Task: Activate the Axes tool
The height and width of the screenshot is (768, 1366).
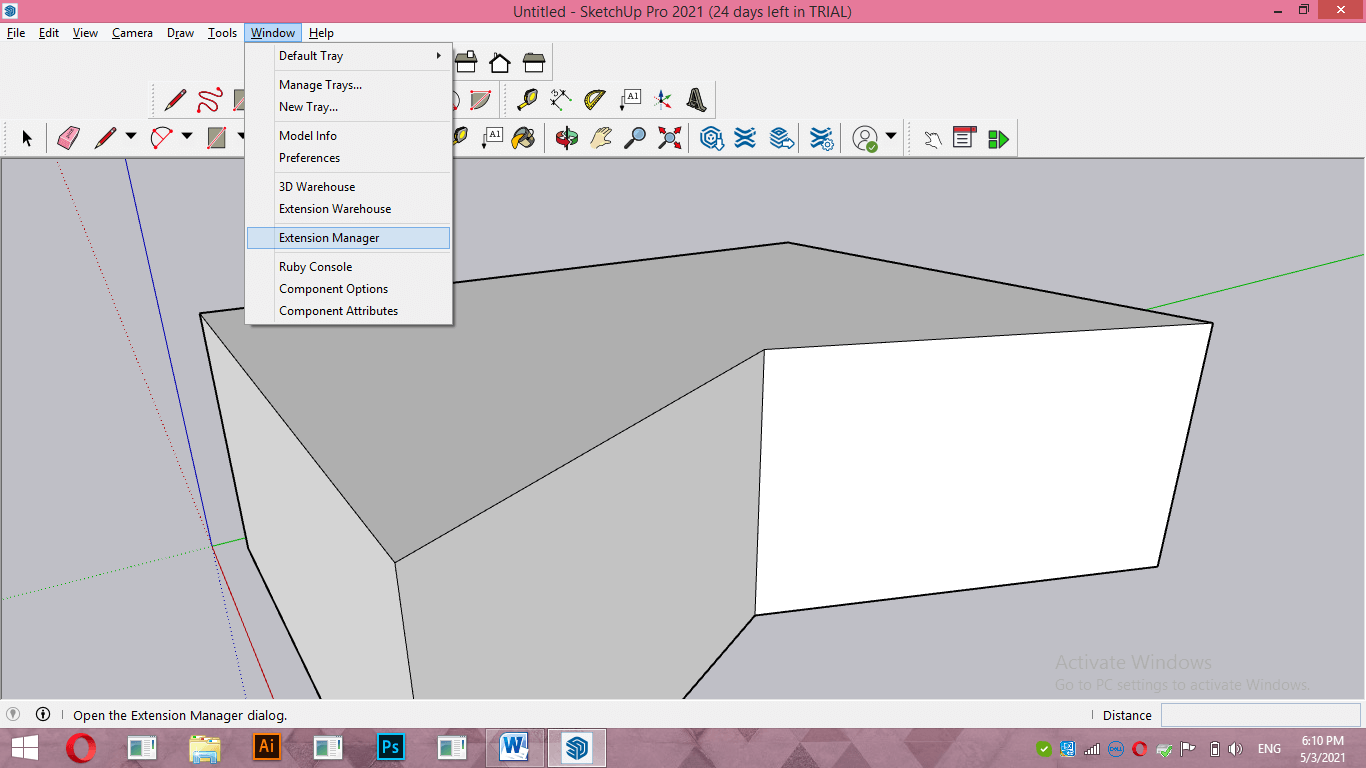Action: pos(662,99)
